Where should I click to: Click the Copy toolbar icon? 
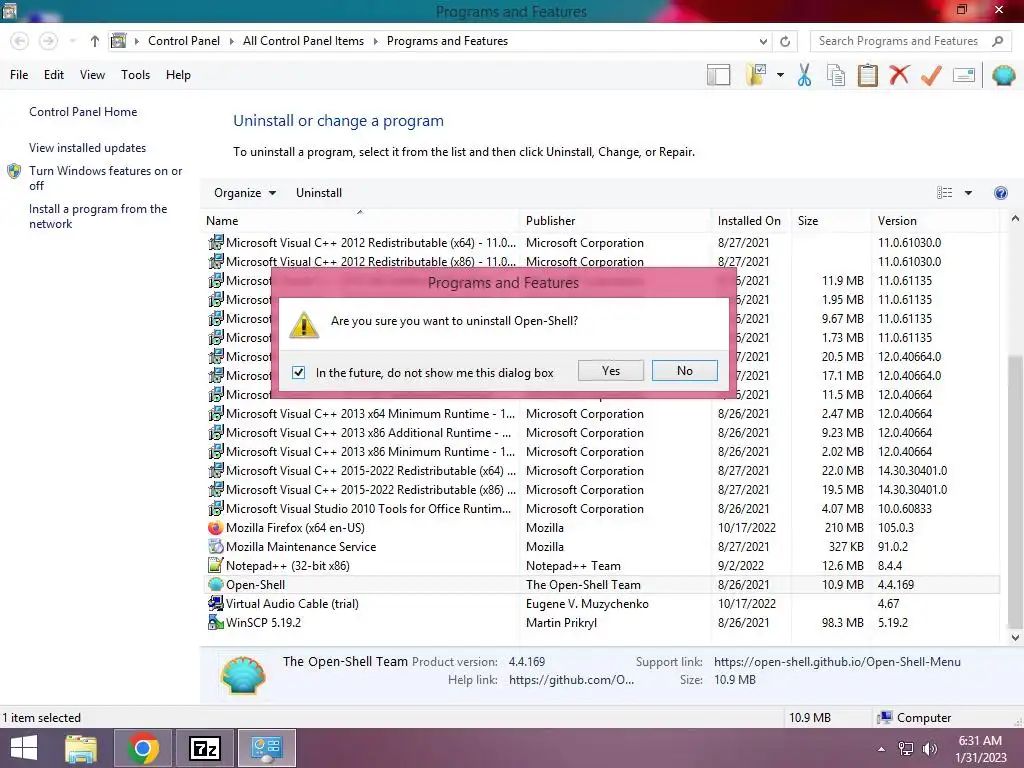point(836,75)
